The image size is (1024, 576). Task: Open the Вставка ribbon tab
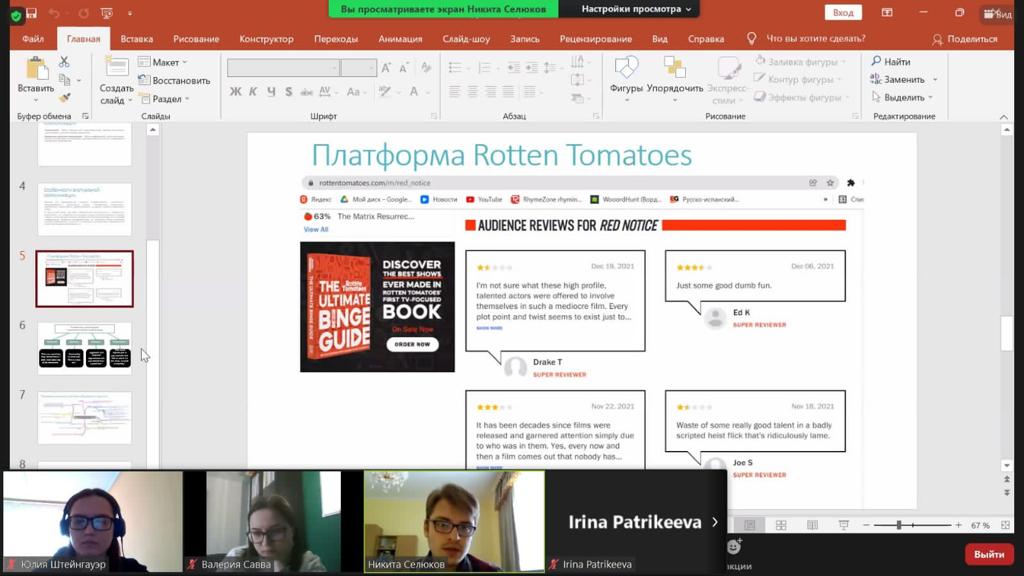pos(136,39)
